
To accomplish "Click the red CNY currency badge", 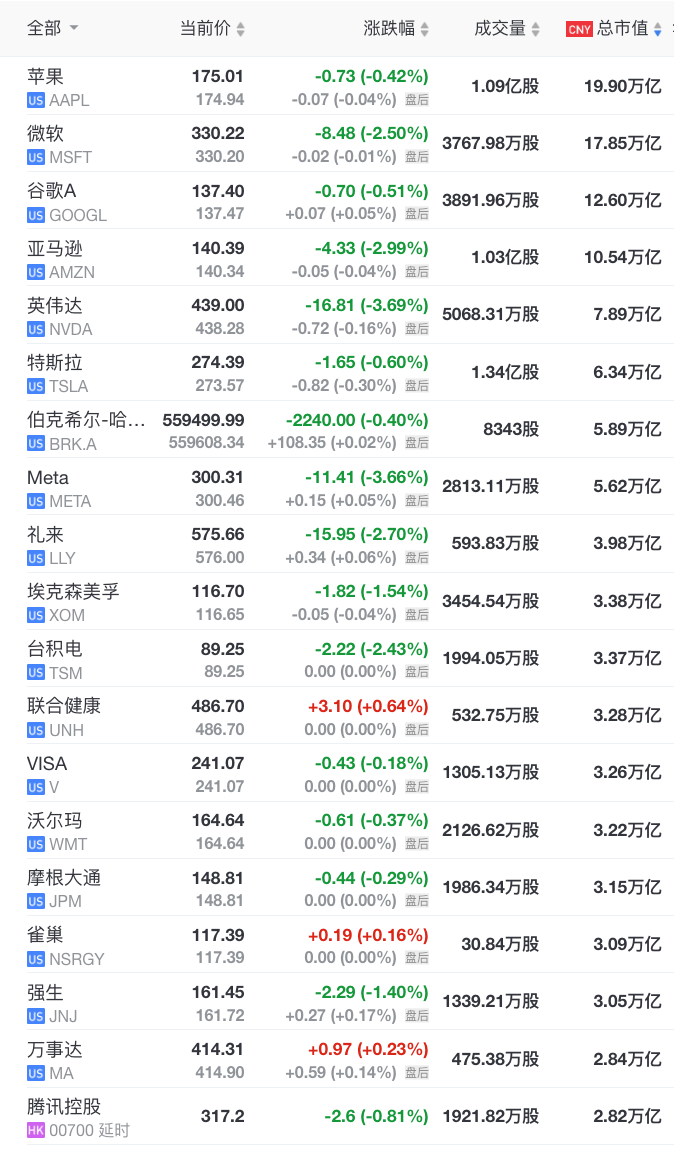I will point(579,30).
